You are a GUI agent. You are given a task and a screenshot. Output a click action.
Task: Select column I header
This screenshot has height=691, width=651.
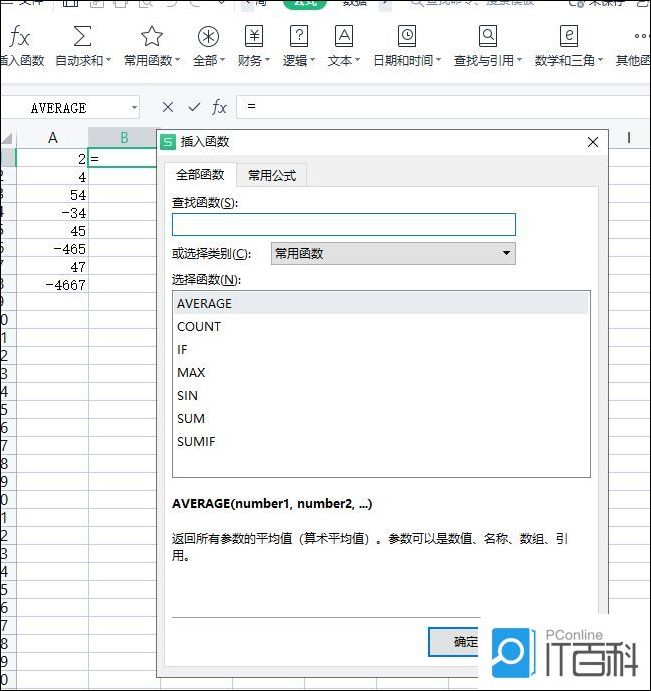click(x=629, y=138)
